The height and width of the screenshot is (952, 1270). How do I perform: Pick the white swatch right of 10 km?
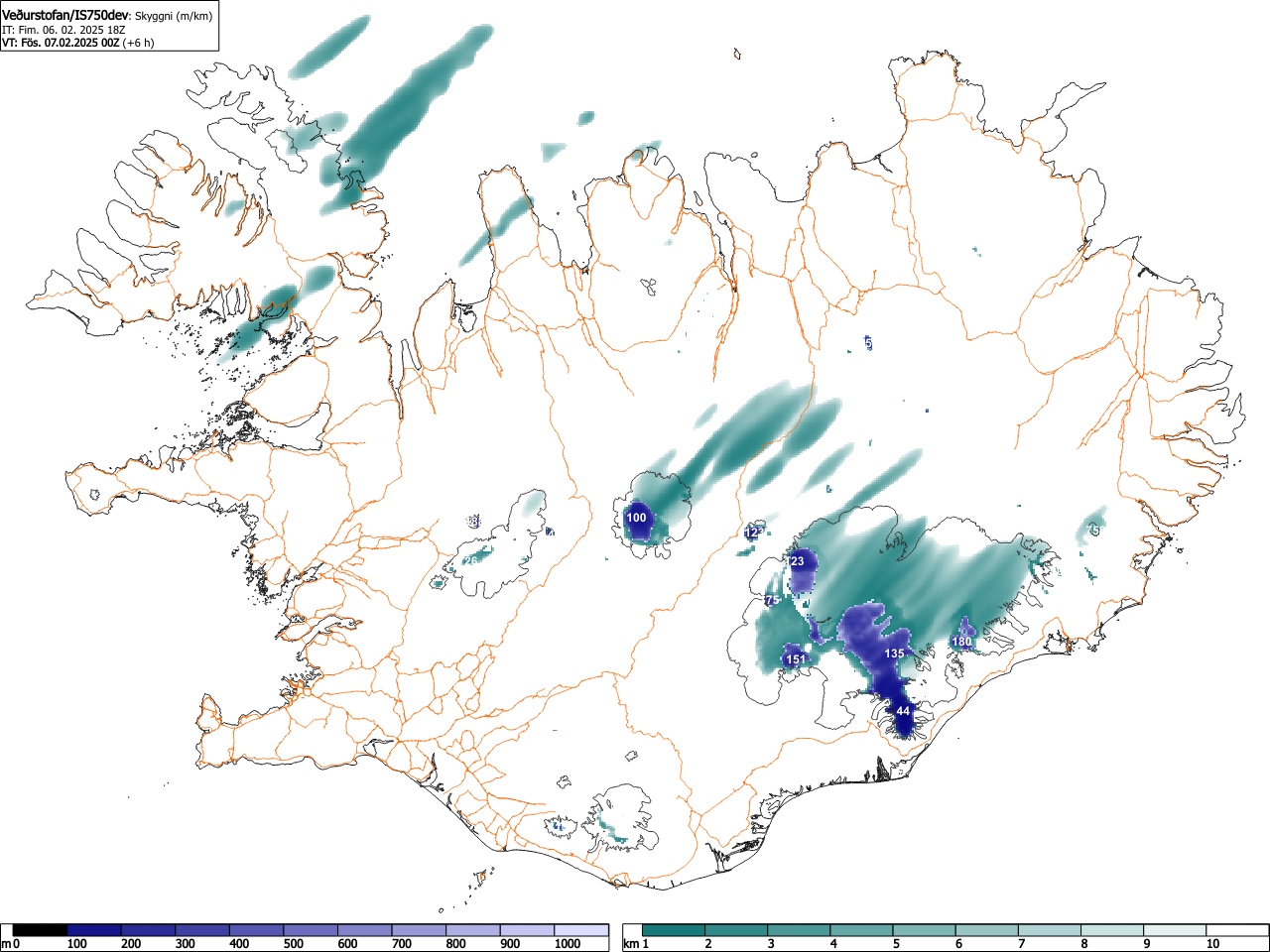pyautogui.click(x=1236, y=930)
